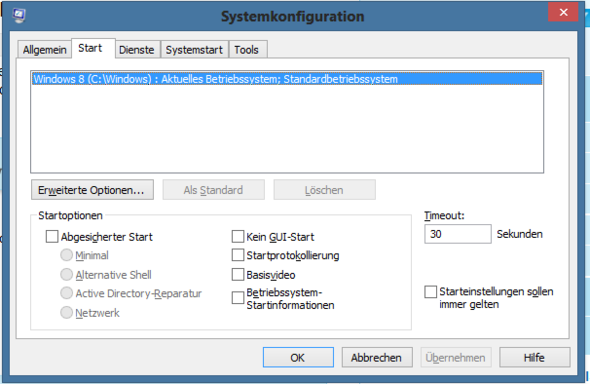590x384 pixels.
Task: Check Starteinstellungen sollen immer gelten
Action: pos(430,292)
